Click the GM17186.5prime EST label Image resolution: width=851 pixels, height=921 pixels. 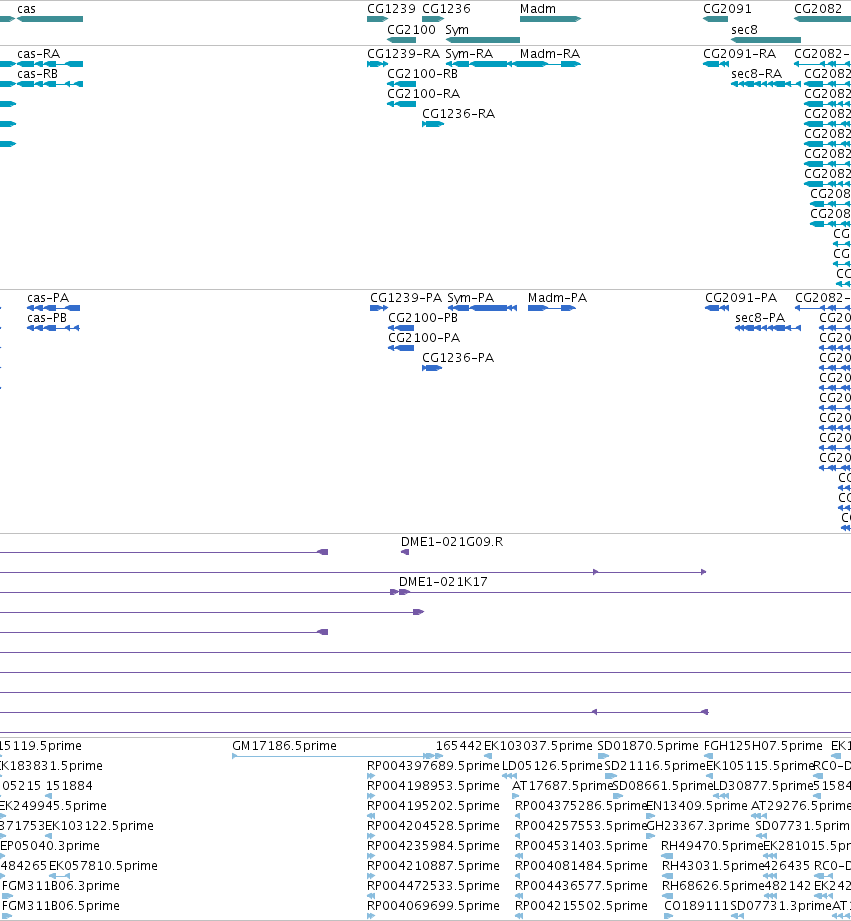tap(284, 746)
